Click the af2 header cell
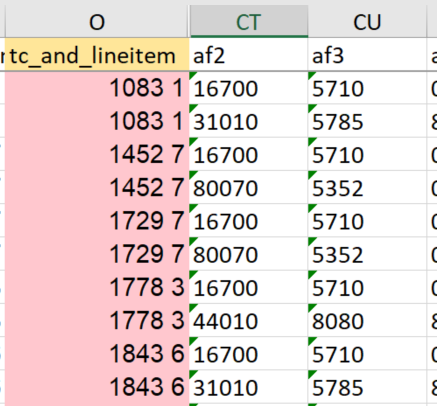The width and height of the screenshot is (437, 406). pos(248,55)
